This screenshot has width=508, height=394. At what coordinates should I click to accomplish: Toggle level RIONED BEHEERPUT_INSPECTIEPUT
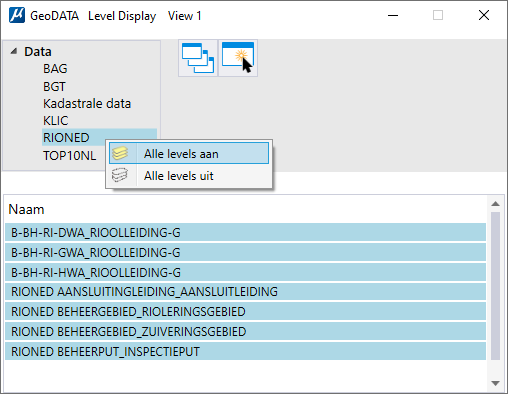tap(245, 351)
